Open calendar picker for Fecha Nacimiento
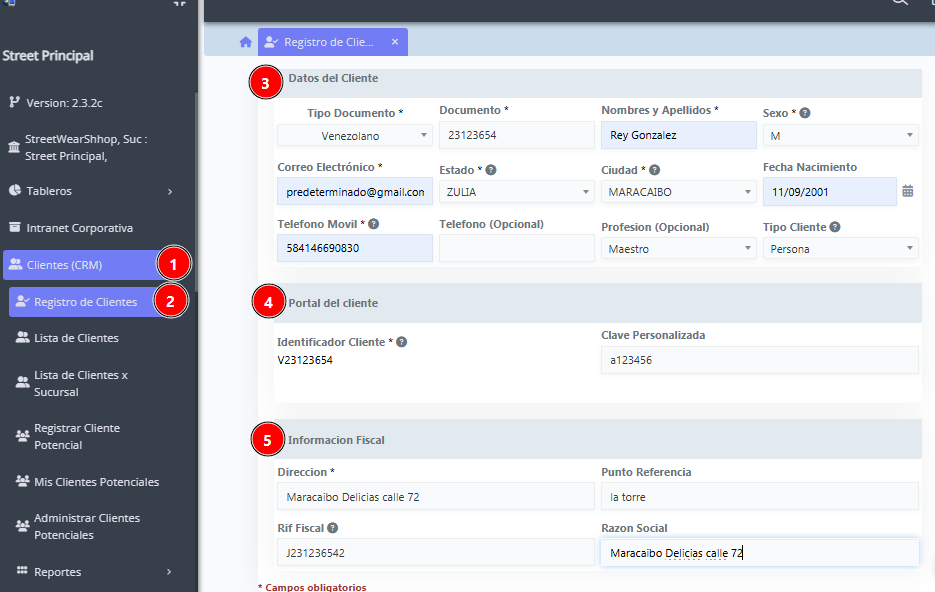Viewport: 935px width, 592px height. [x=907, y=191]
